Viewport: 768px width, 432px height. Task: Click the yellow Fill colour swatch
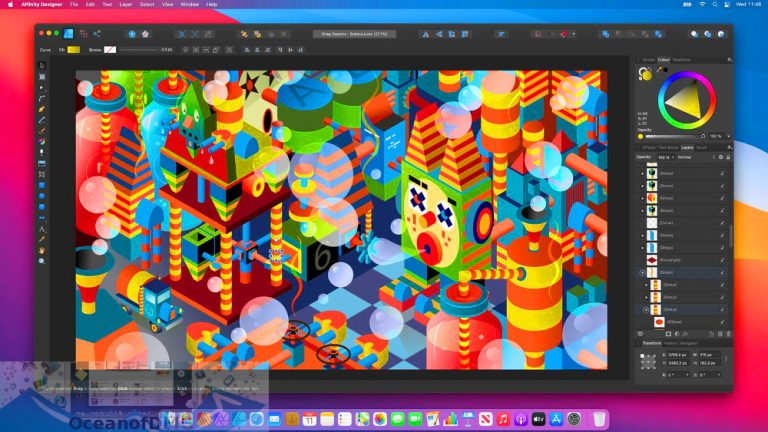point(73,49)
